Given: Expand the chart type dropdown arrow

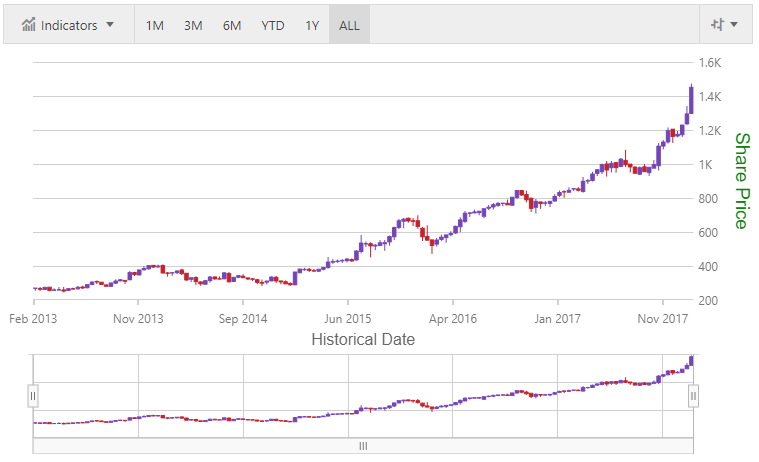Looking at the screenshot, I should pos(735,25).
